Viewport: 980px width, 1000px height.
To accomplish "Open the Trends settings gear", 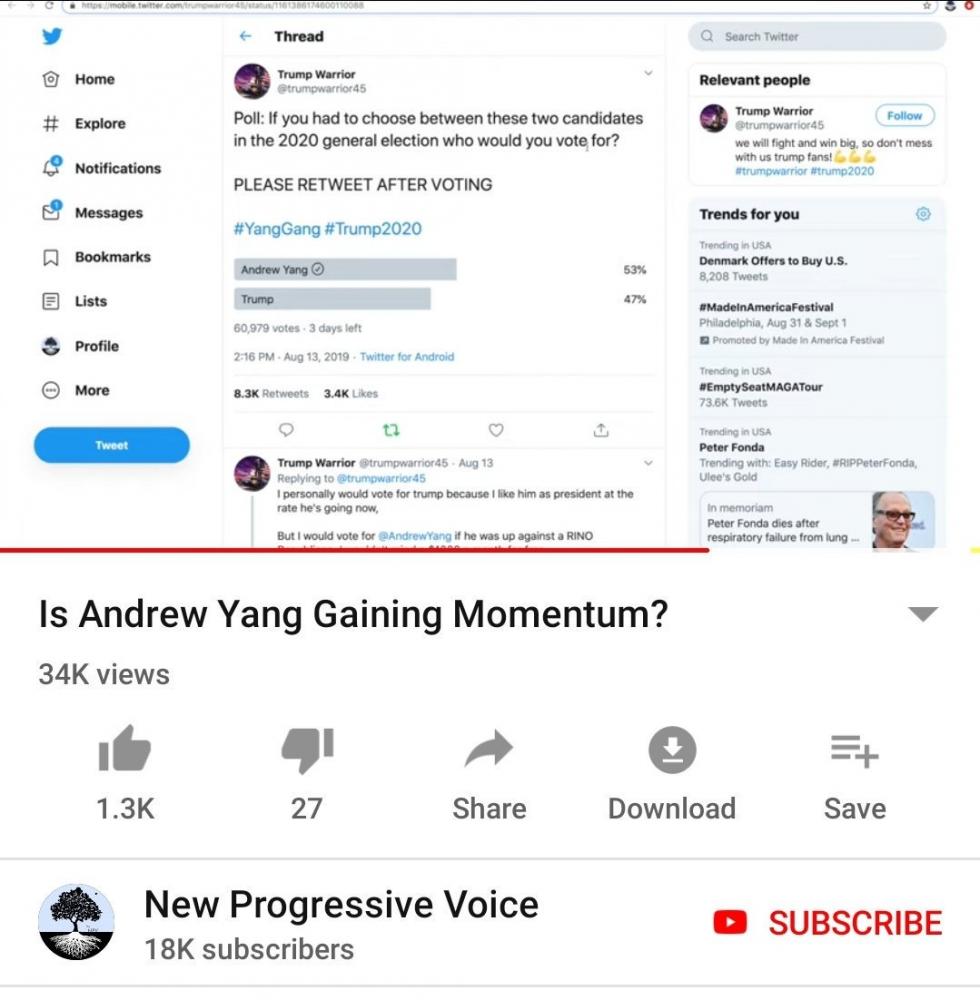I will click(923, 214).
